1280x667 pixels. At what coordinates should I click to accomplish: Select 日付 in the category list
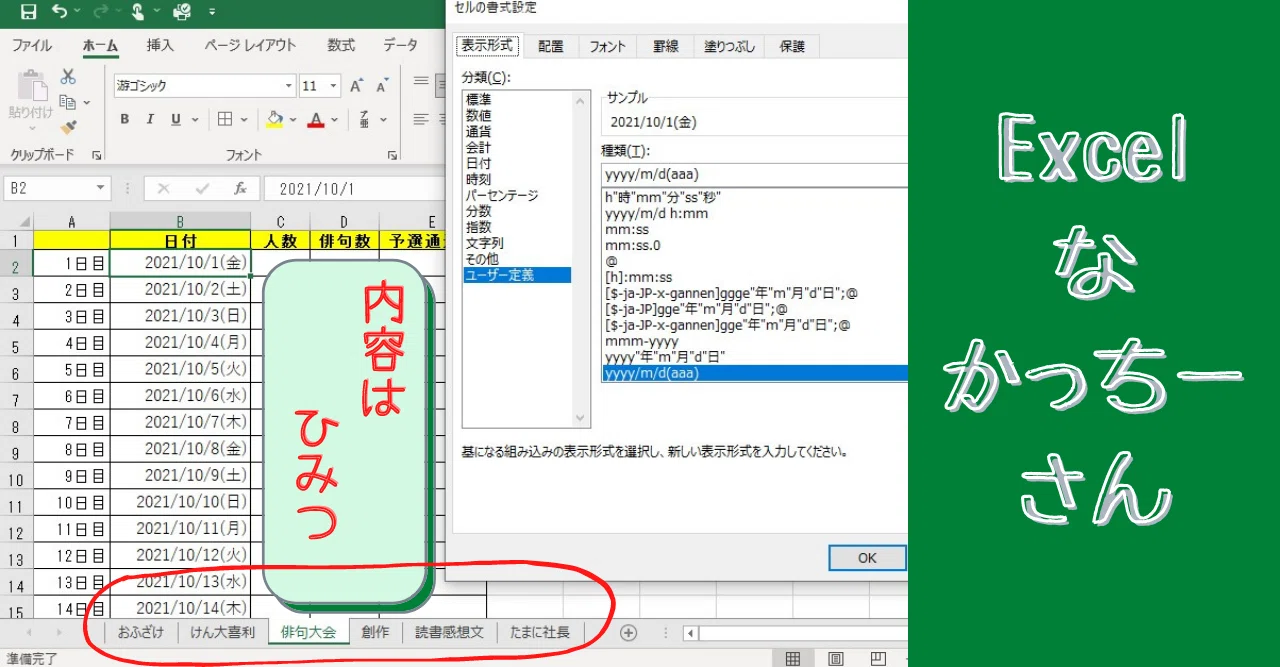click(478, 163)
